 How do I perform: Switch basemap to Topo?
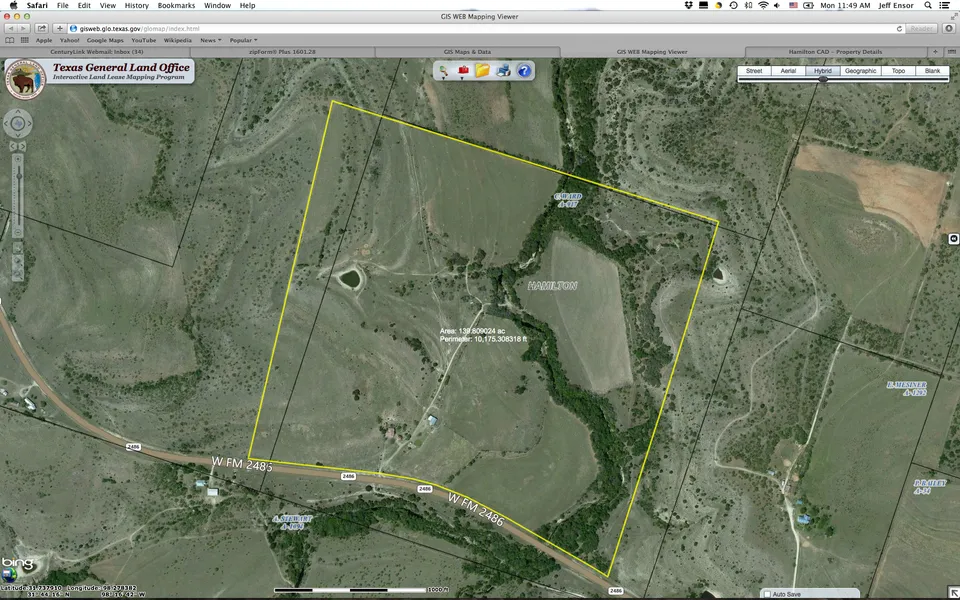point(898,71)
